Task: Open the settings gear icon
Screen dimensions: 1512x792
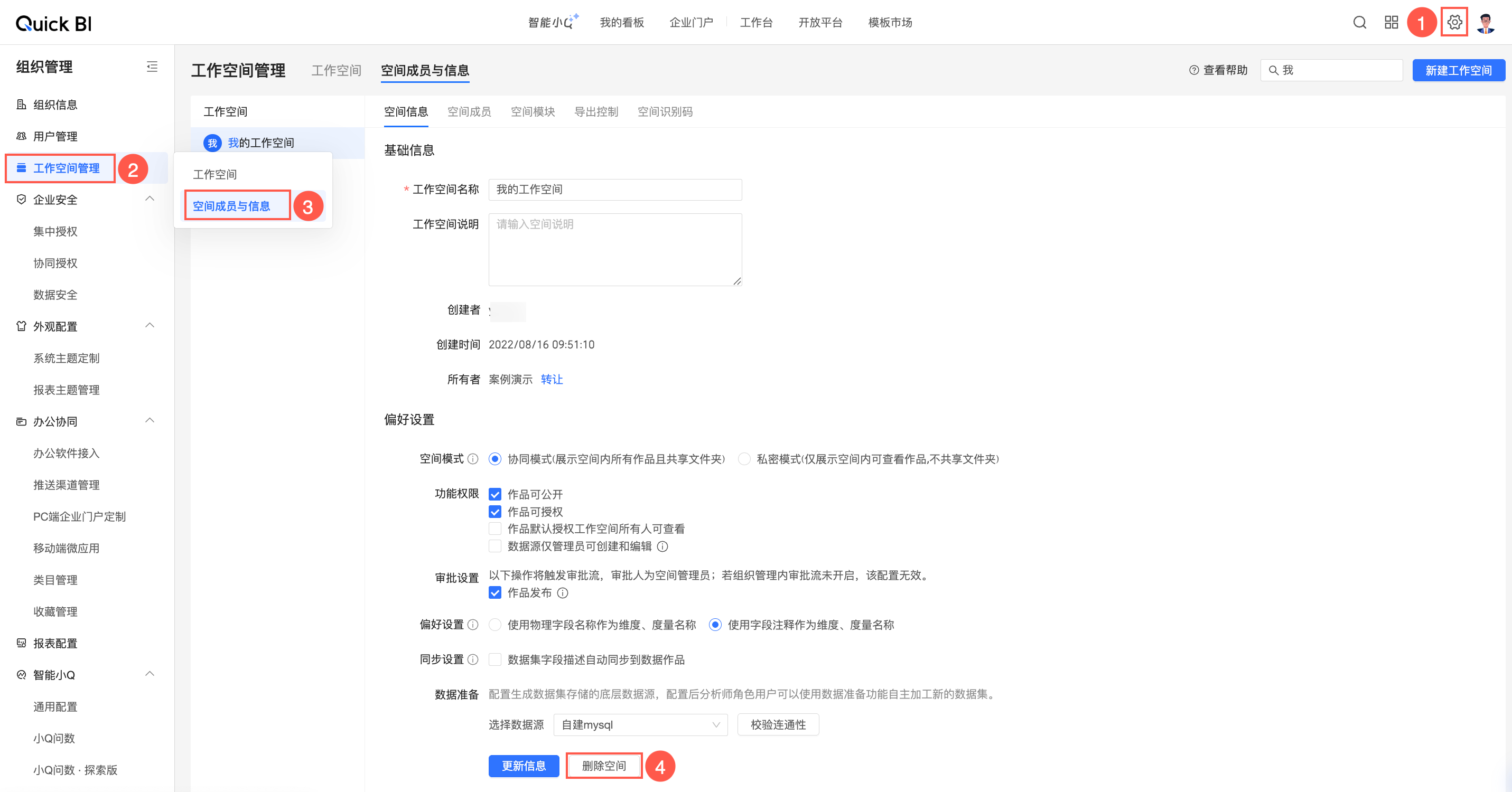Action: point(1454,22)
